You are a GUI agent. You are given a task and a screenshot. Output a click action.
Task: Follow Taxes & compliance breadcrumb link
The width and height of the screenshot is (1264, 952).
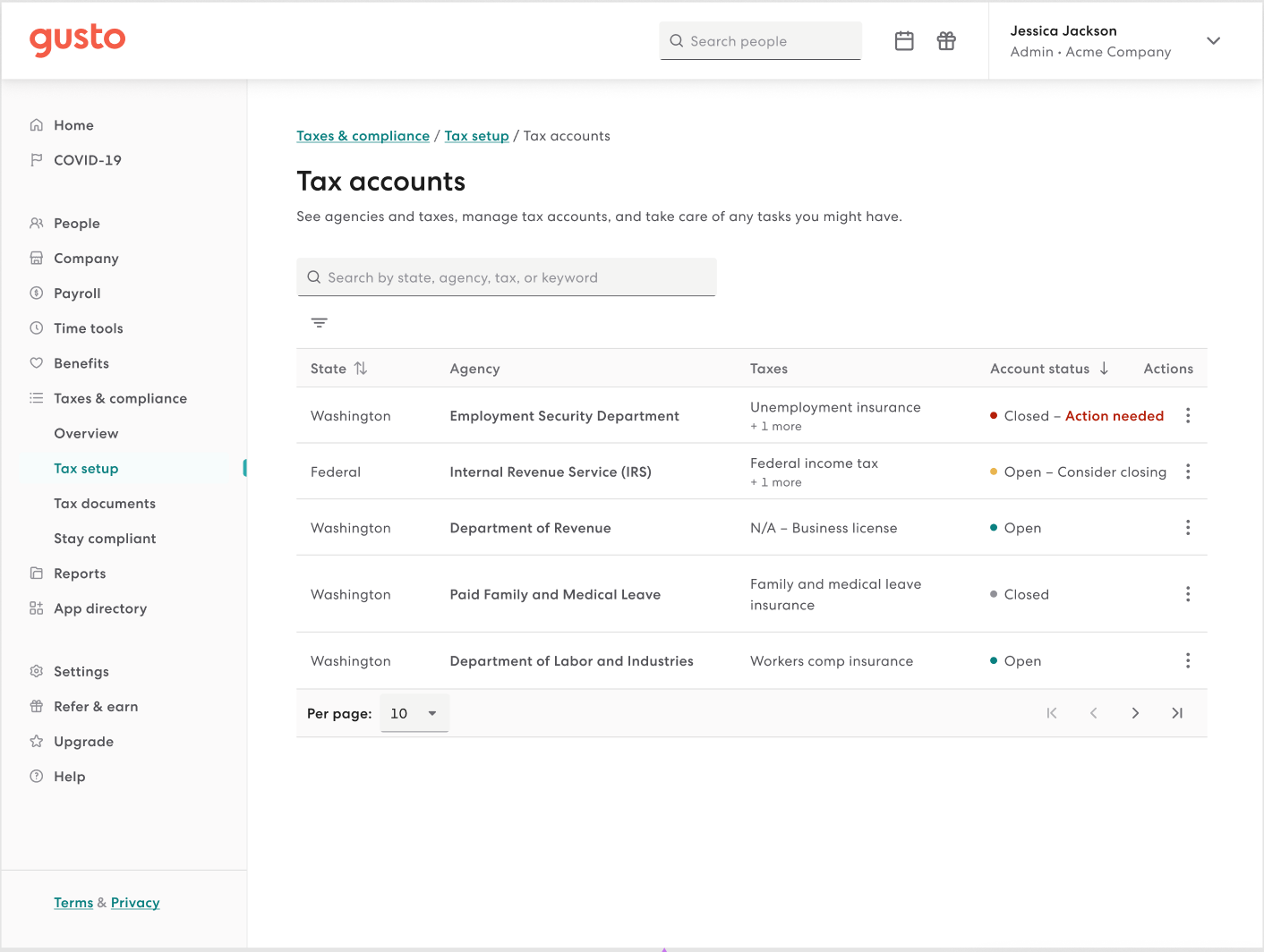[x=363, y=136]
